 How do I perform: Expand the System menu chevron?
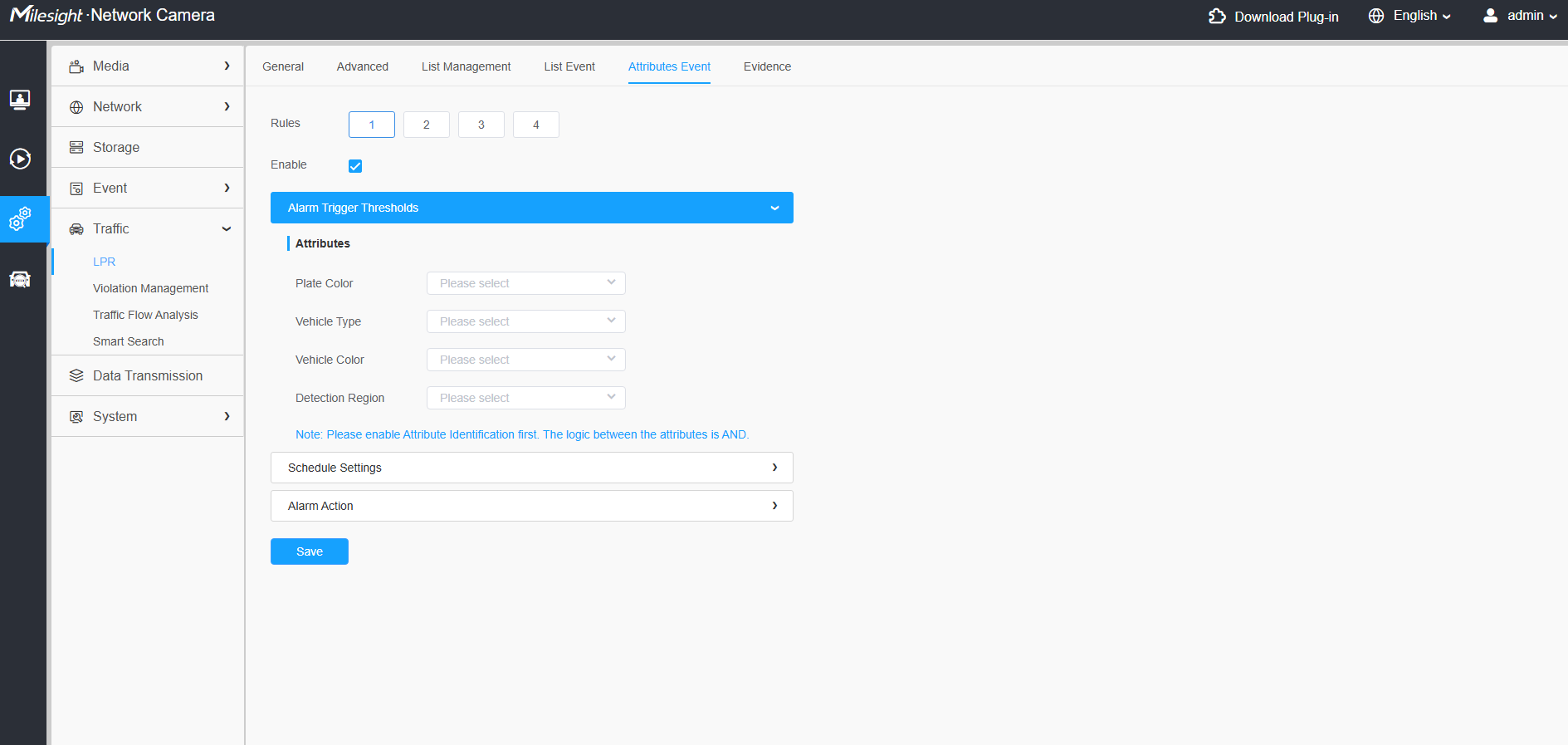pyautogui.click(x=227, y=416)
